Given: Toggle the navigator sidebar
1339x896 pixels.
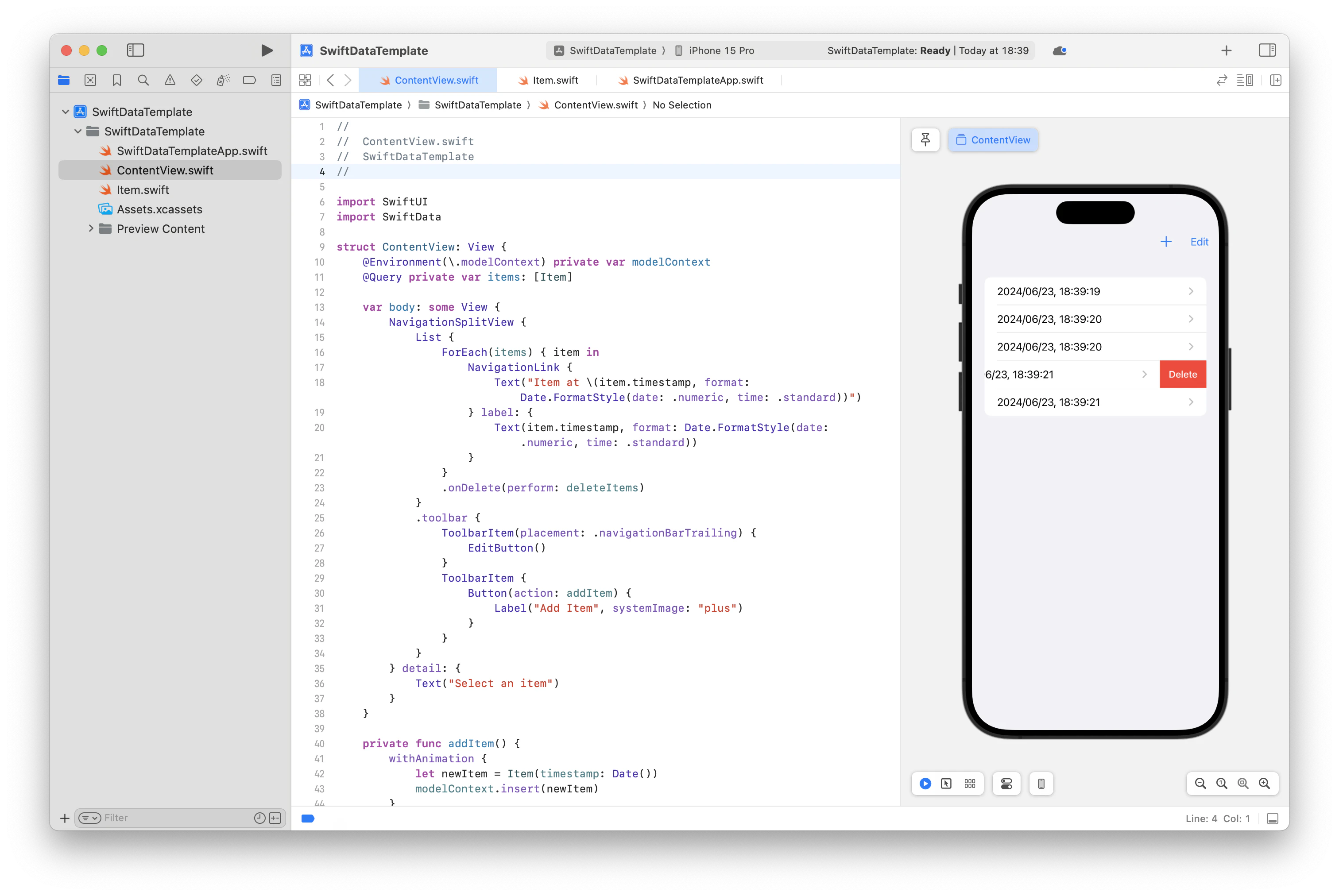Looking at the screenshot, I should [x=135, y=50].
